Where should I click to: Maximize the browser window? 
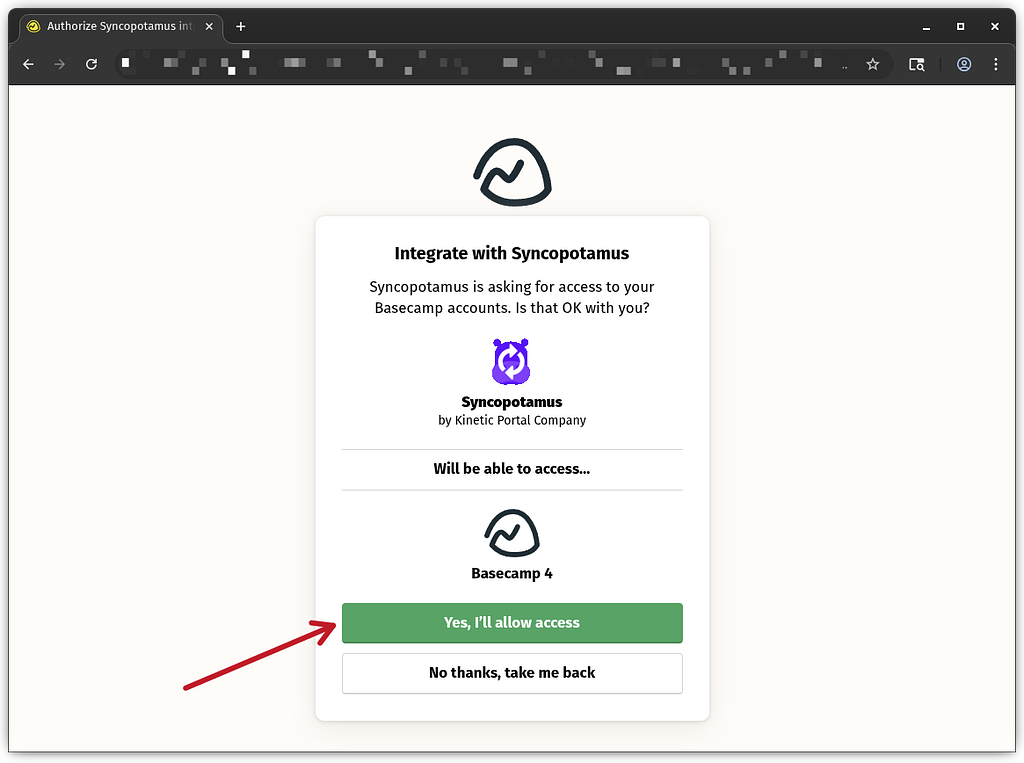click(960, 26)
